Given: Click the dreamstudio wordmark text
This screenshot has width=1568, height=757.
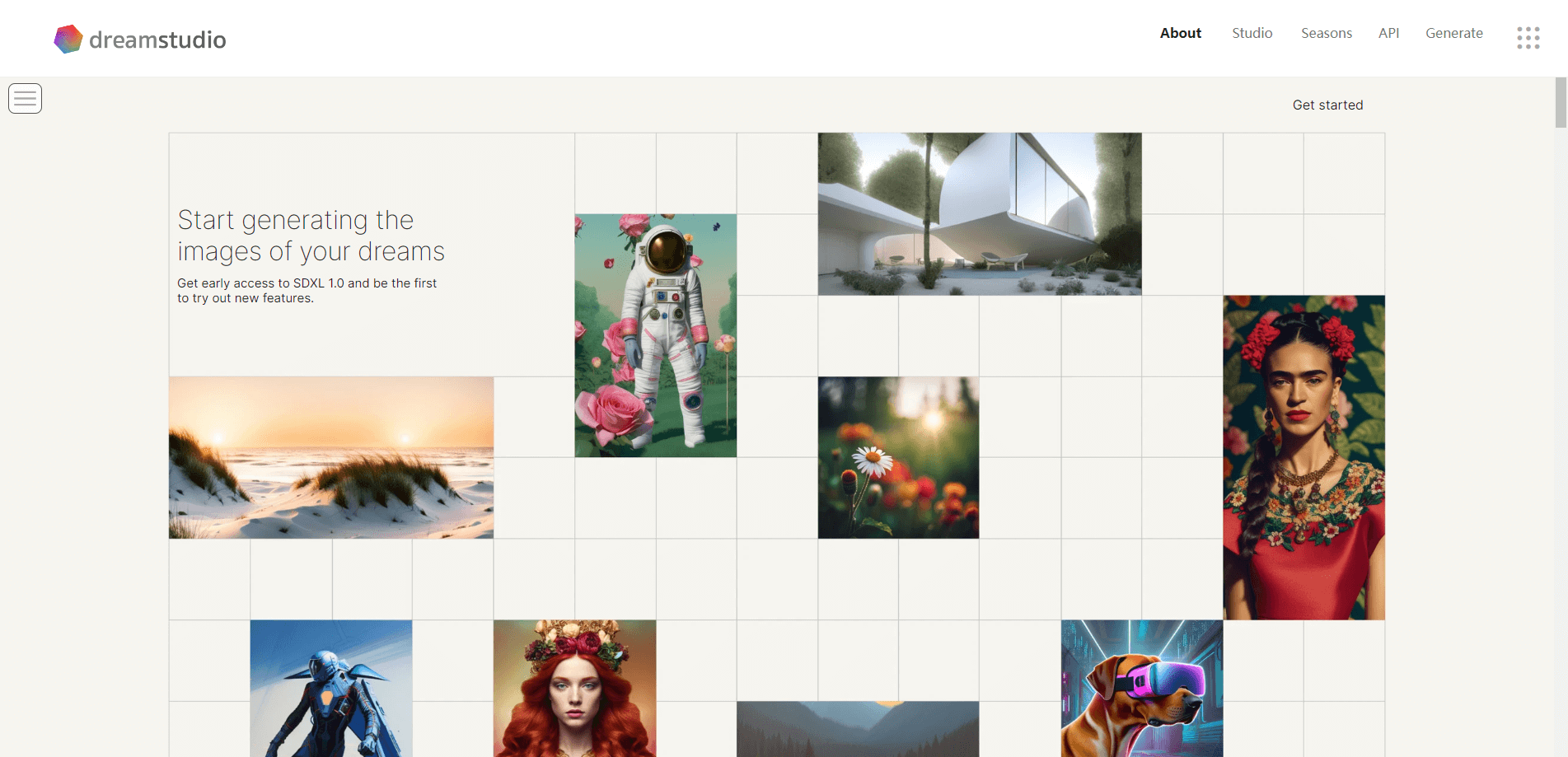Looking at the screenshot, I should [x=157, y=40].
